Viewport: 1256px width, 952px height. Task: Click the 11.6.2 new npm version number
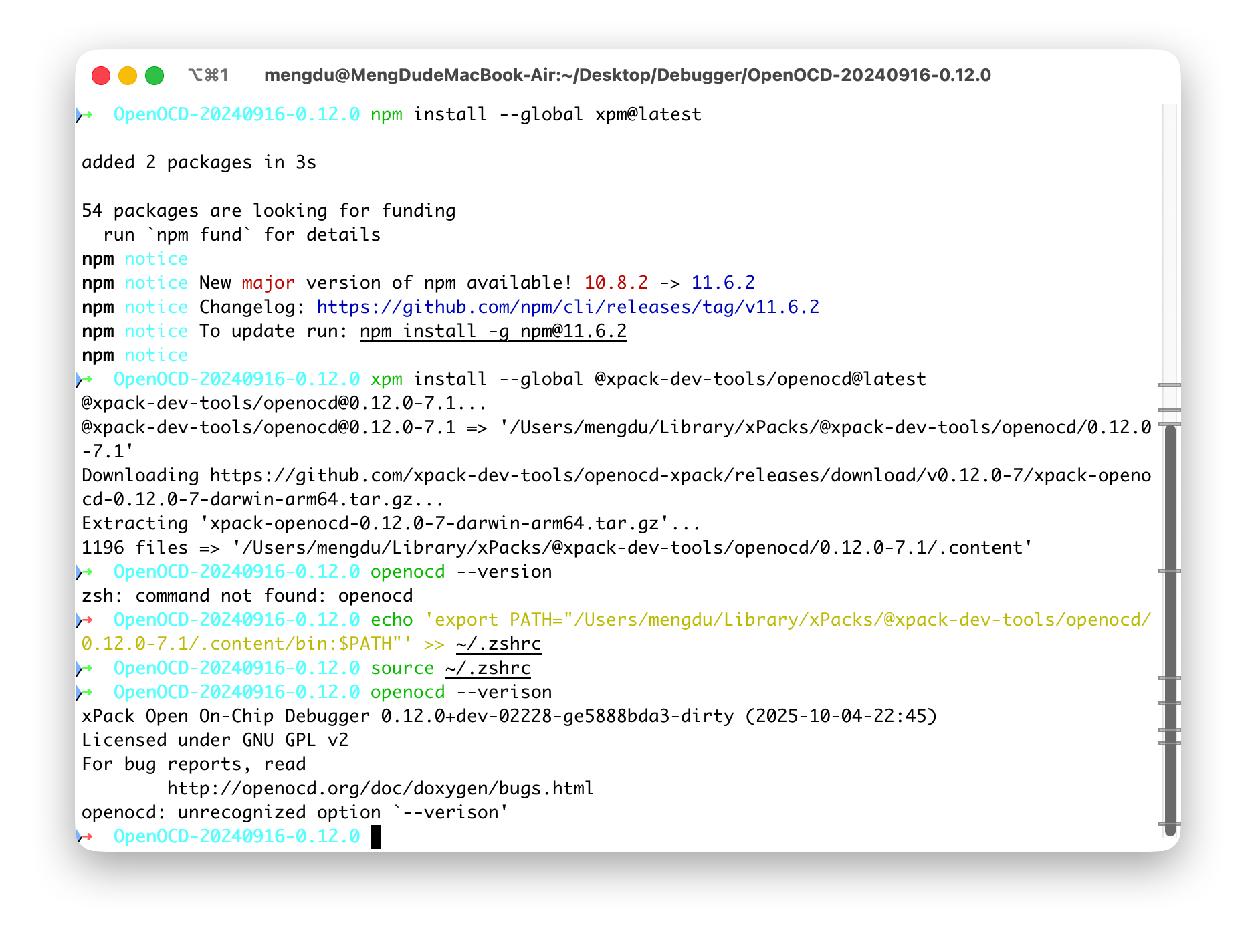(723, 283)
